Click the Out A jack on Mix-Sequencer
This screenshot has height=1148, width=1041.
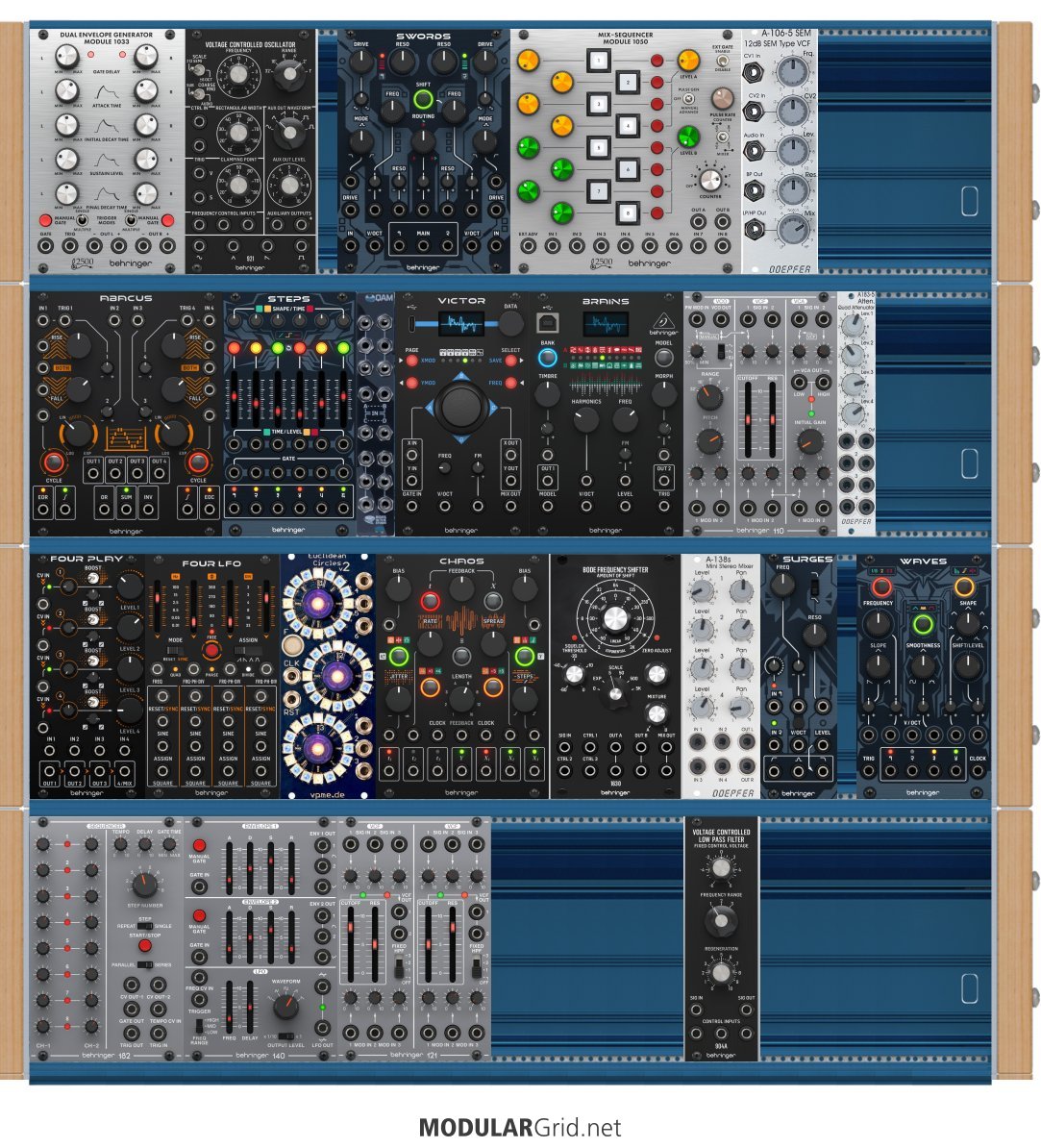(699, 222)
